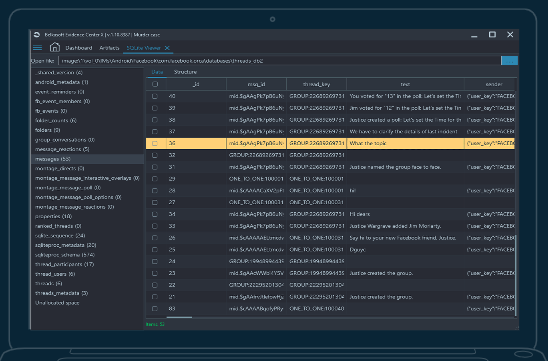
Task: Select the SQLite Viewer tab
Action: 143,48
